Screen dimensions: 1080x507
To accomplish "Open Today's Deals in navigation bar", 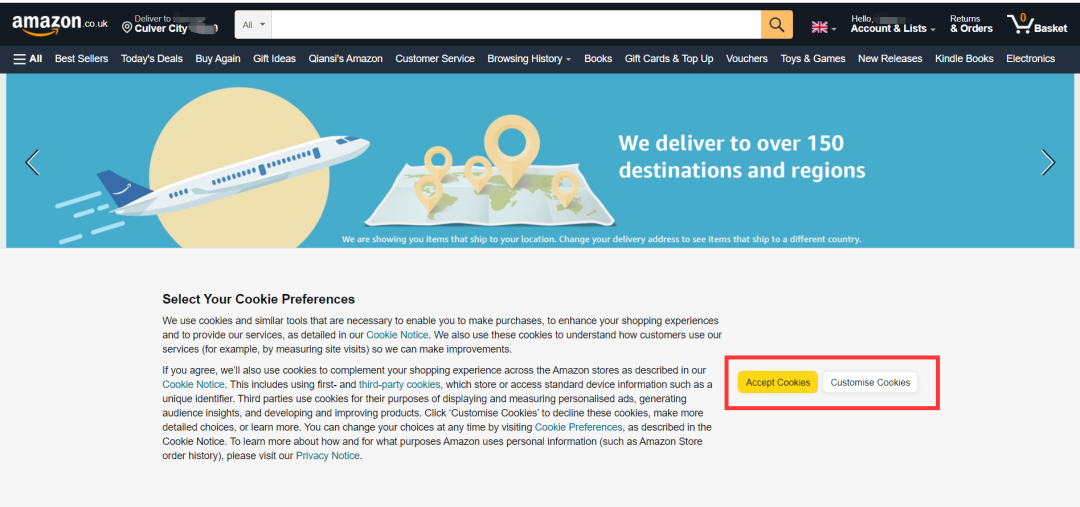I will 152,59.
